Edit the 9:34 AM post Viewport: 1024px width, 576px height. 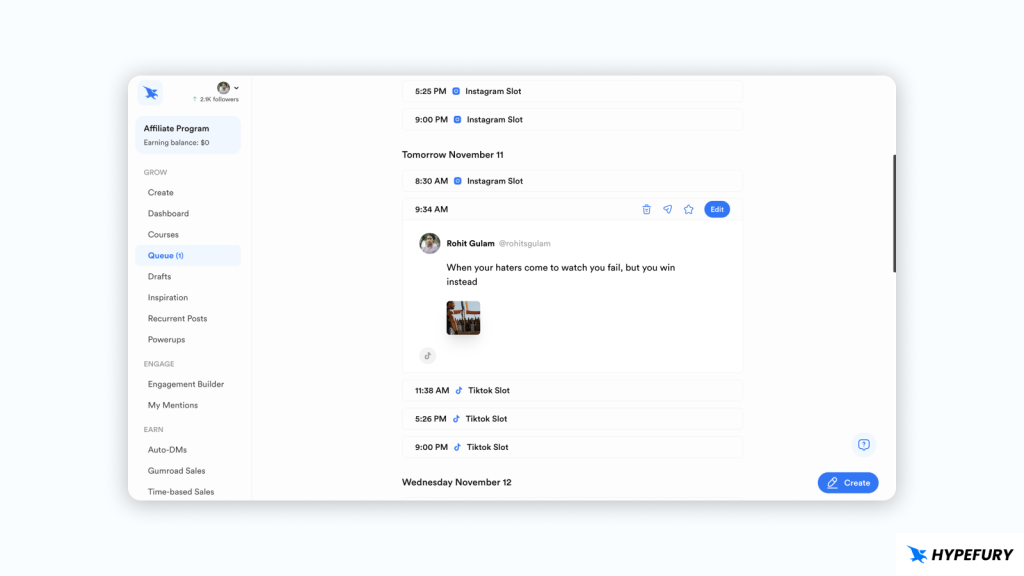717,209
